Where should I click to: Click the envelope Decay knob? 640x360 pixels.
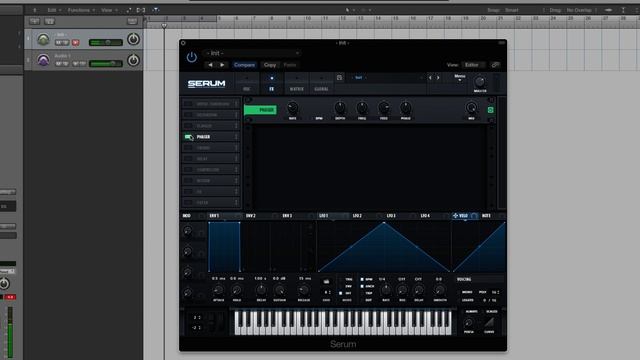(x=261, y=290)
